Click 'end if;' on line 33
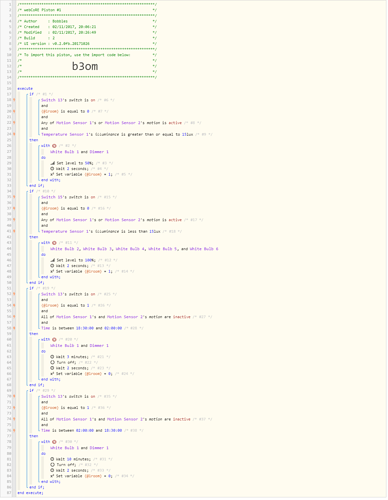The image size is (388, 500). [37, 186]
